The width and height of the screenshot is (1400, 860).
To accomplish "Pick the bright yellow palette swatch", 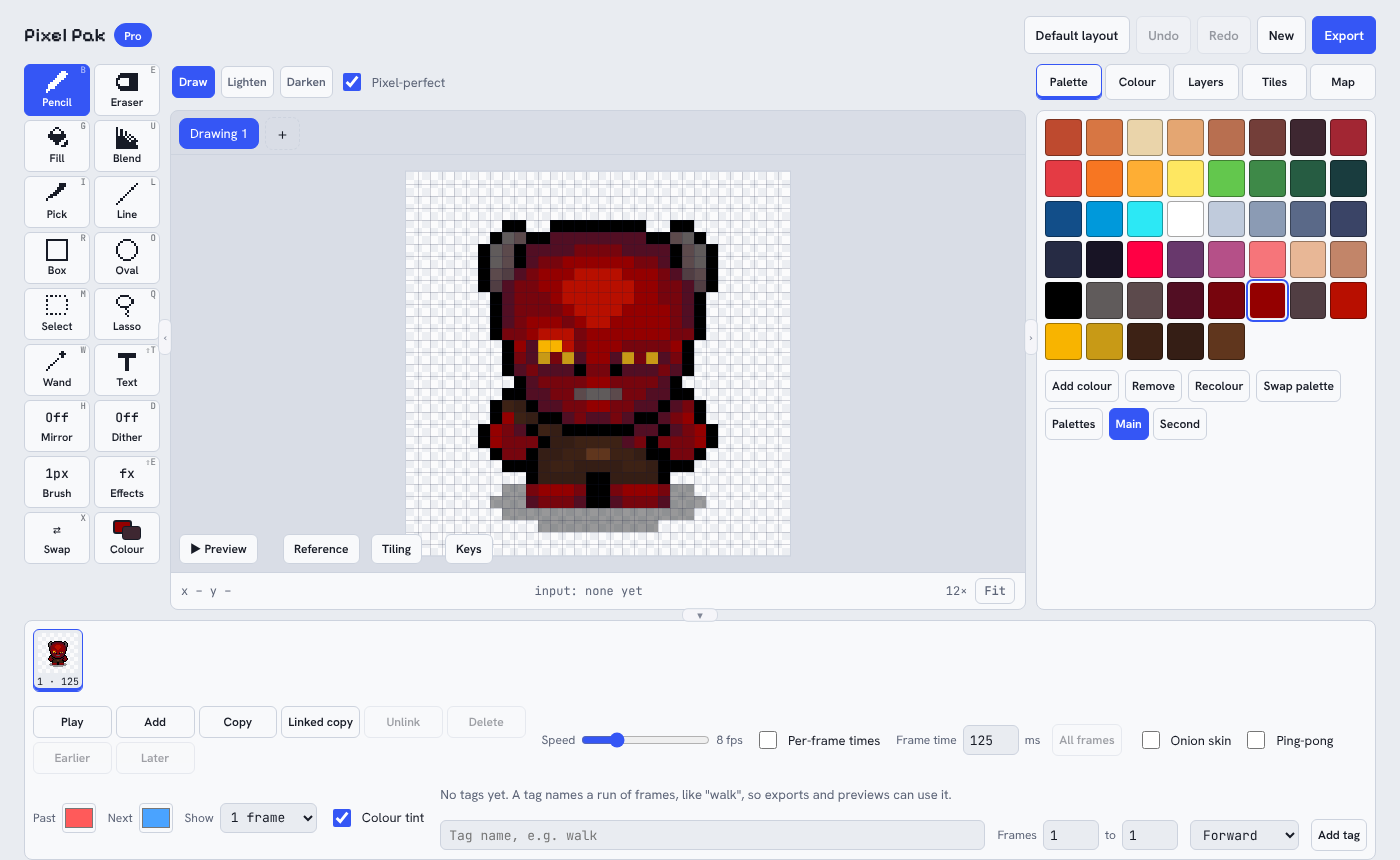I will click(1185, 178).
